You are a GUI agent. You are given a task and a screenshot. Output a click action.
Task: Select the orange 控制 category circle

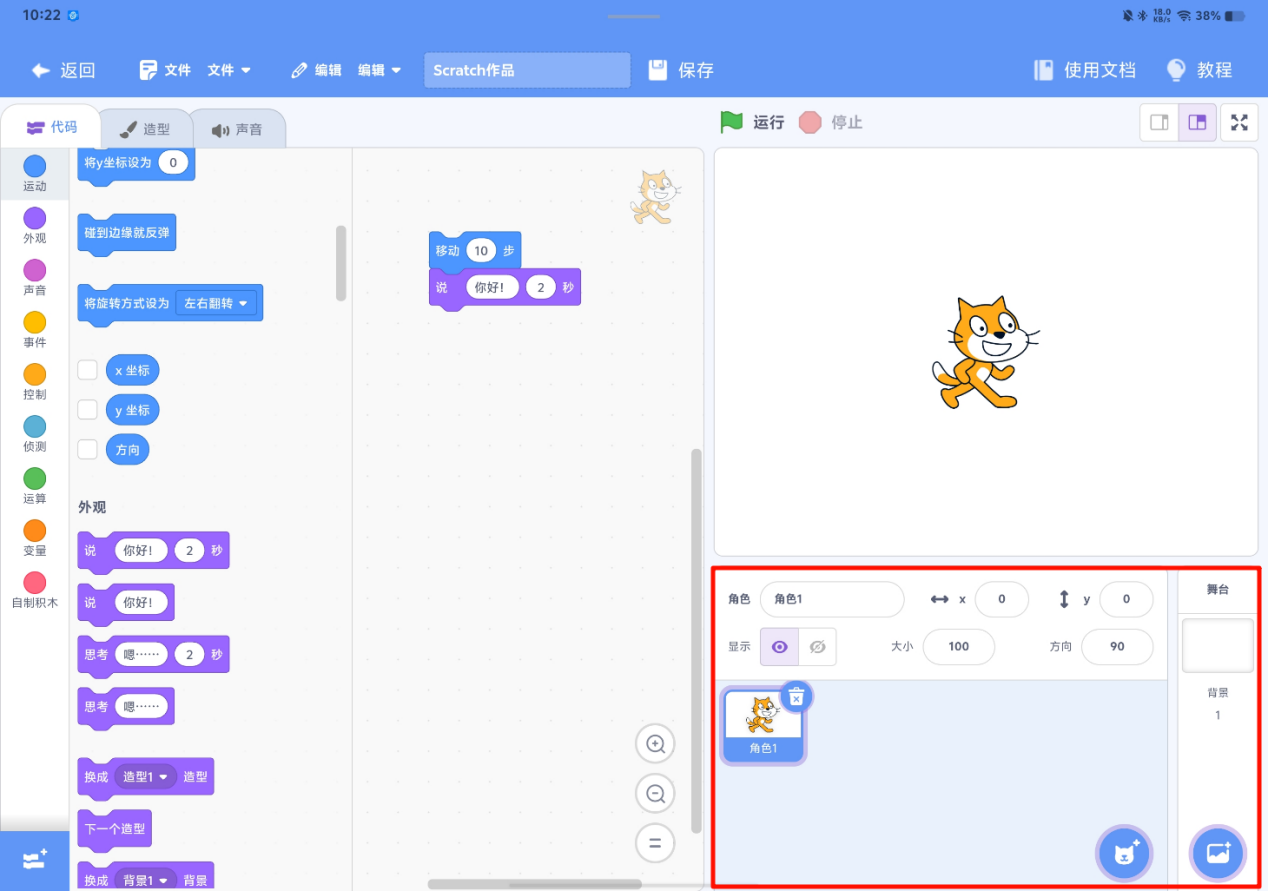pos(35,375)
